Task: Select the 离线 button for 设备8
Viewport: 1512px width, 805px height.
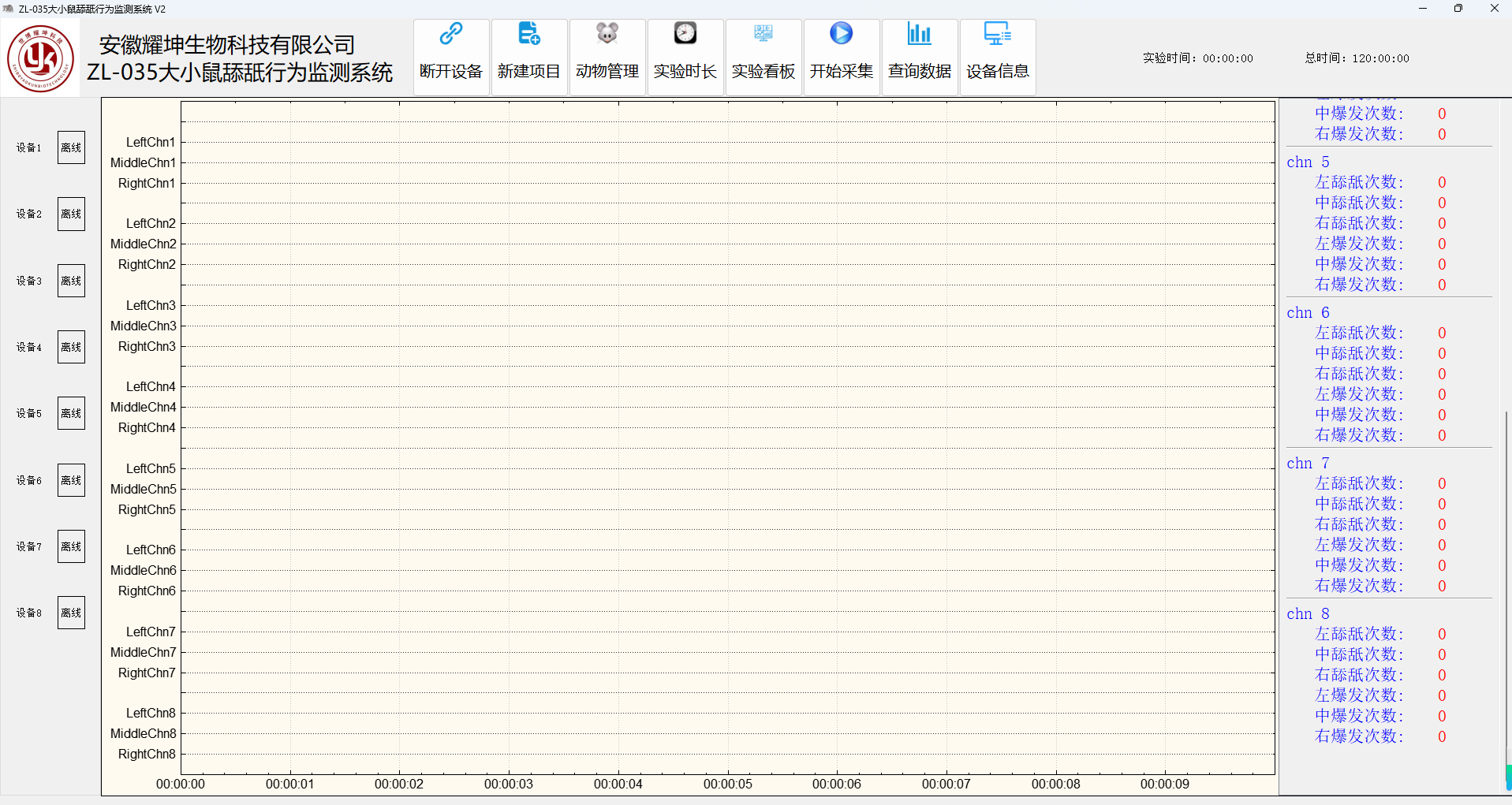Action: 71,613
